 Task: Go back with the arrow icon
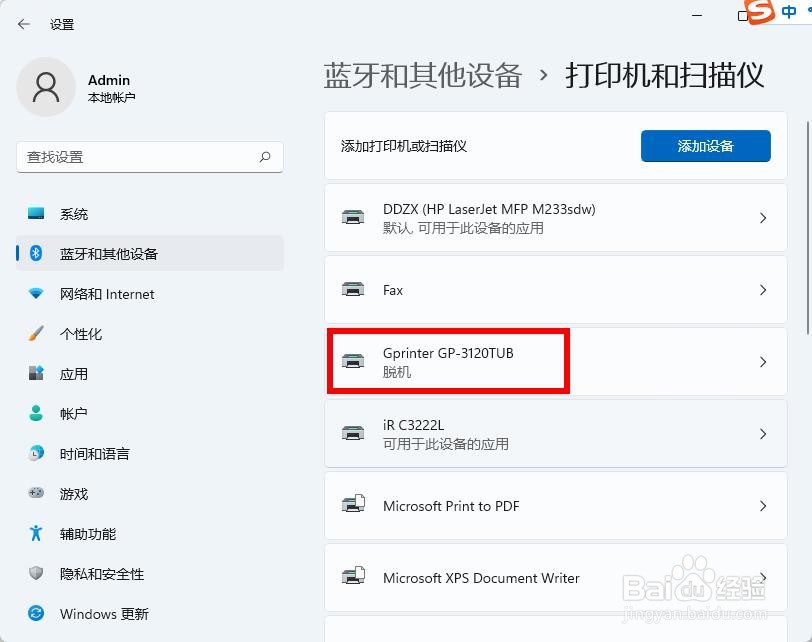pyautogui.click(x=24, y=24)
